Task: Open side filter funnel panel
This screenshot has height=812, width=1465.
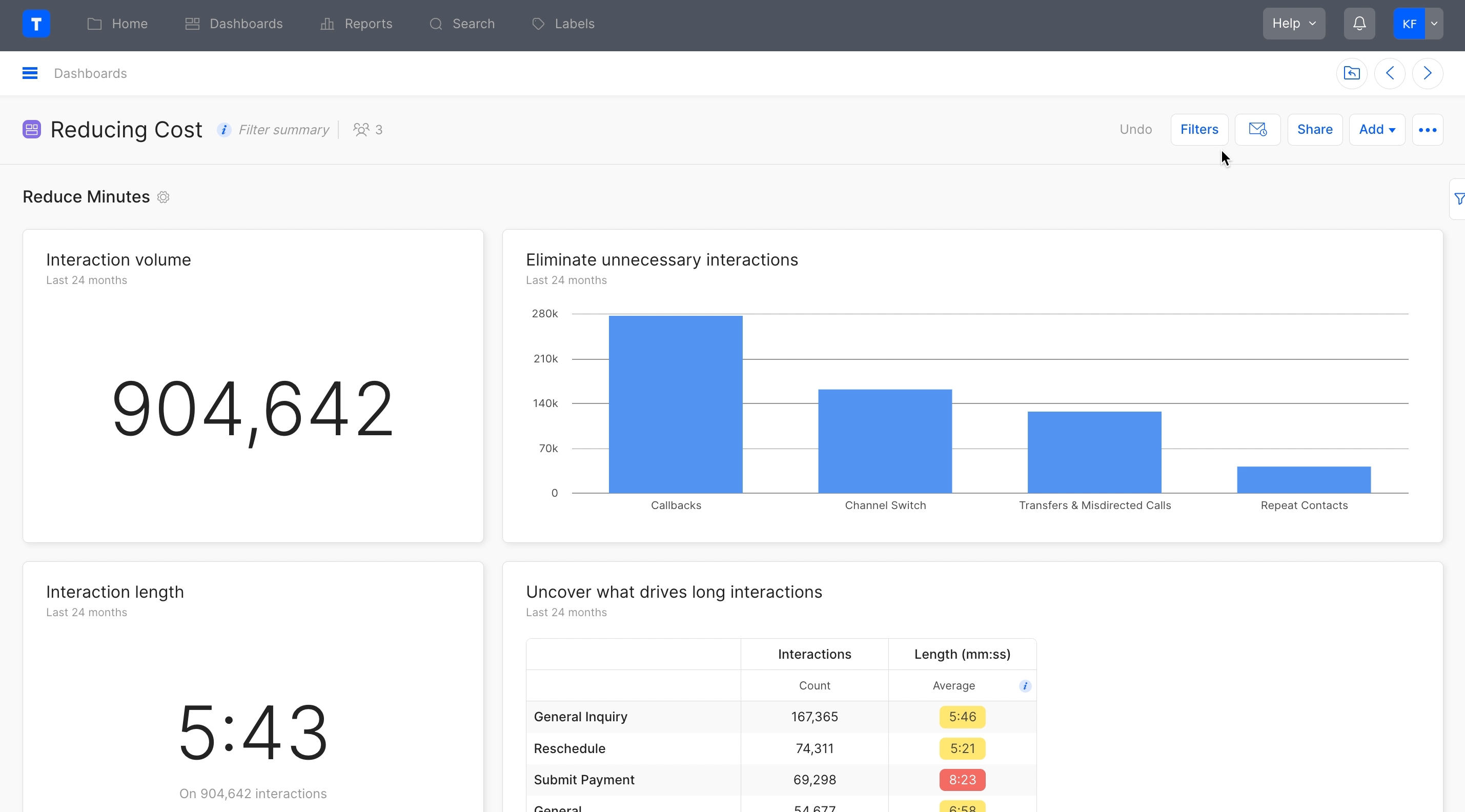Action: 1458,199
